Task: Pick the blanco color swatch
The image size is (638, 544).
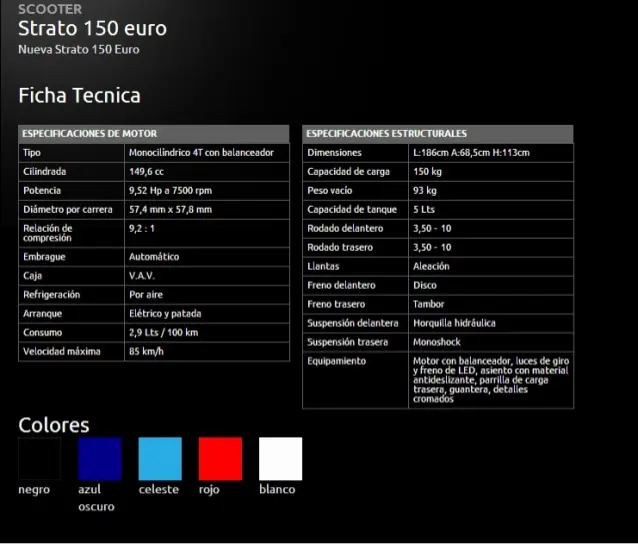Action: [x=280, y=459]
